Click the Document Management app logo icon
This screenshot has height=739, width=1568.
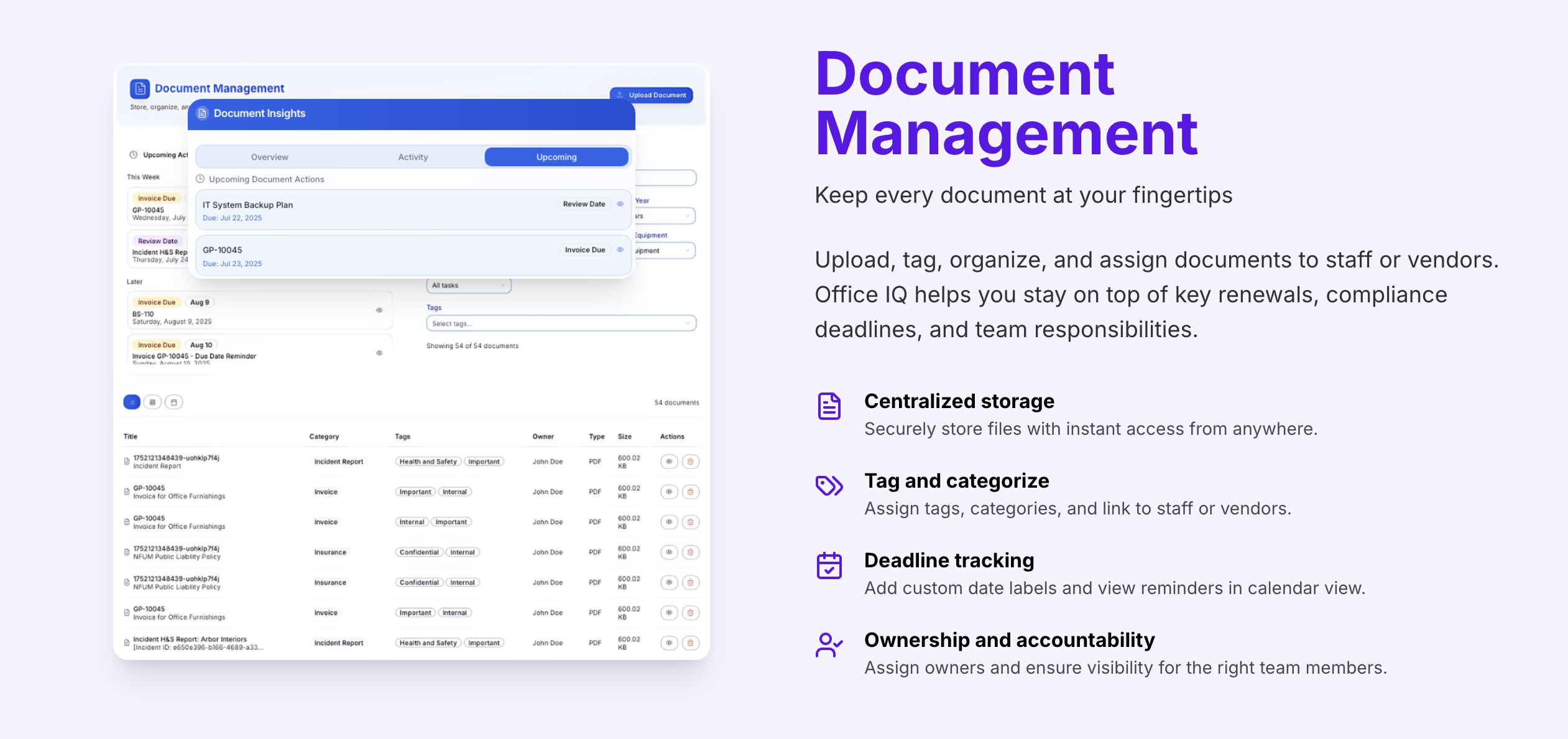point(140,89)
